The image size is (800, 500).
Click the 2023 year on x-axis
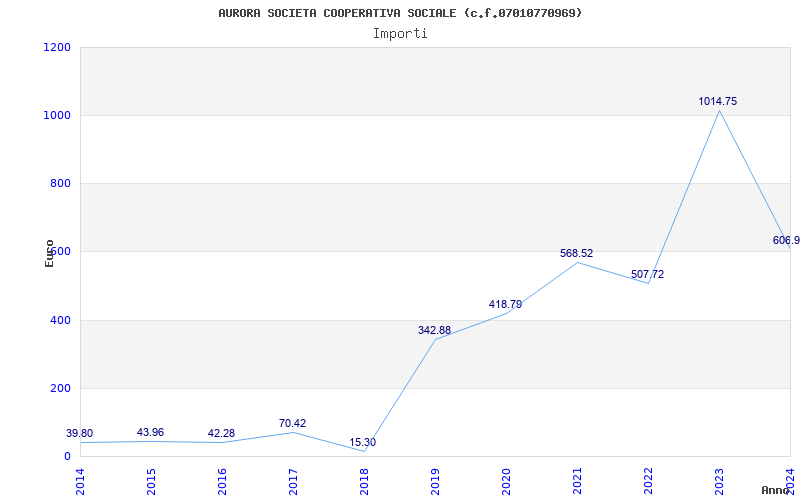coord(719,481)
